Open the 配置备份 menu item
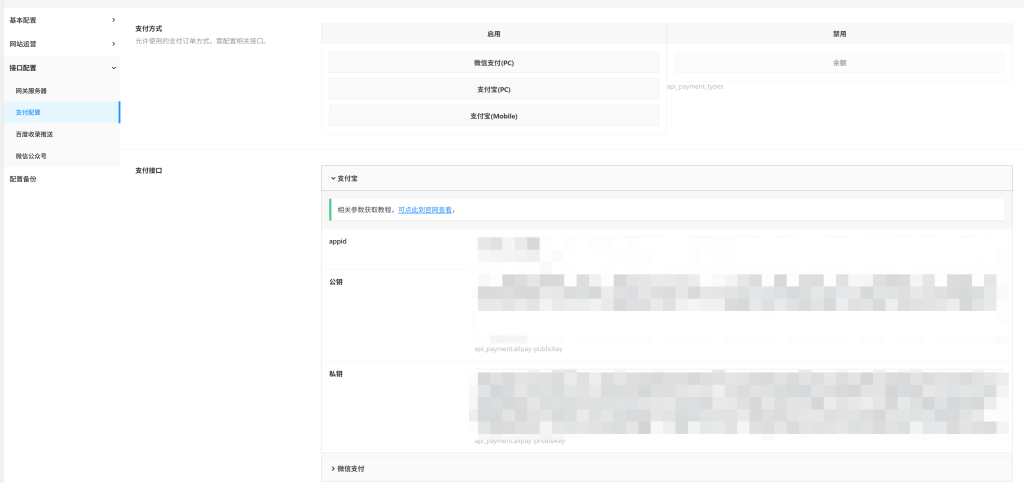The image size is (1024, 483). [x=23, y=179]
